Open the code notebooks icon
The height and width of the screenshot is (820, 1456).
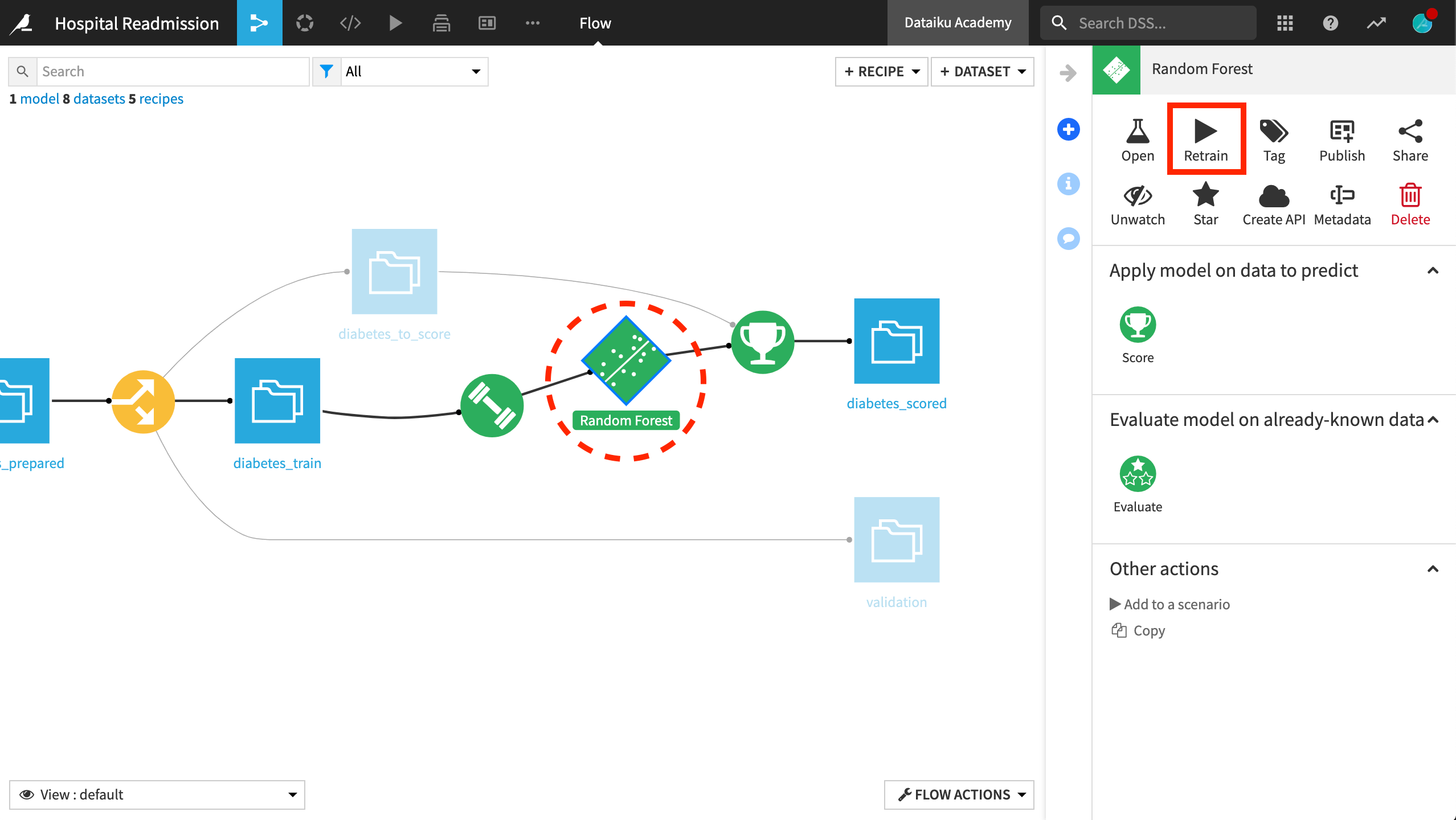(350, 23)
